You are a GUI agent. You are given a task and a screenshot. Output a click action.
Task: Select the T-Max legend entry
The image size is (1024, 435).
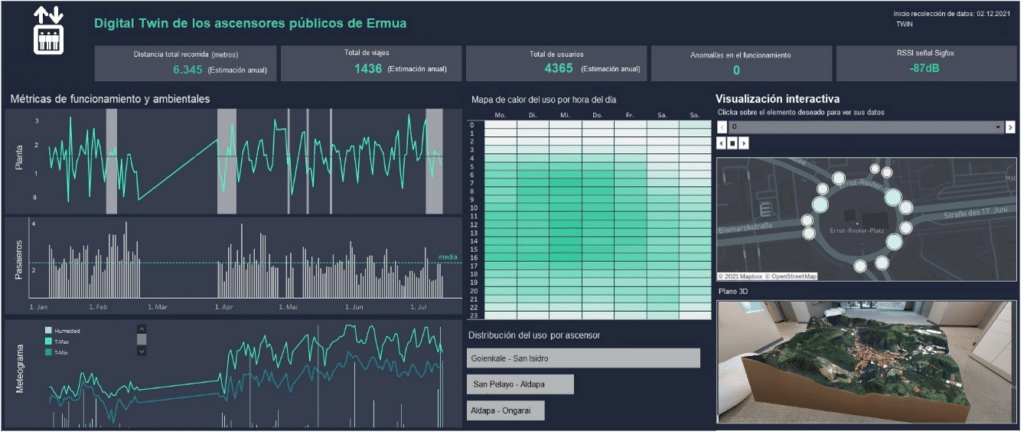(48, 341)
